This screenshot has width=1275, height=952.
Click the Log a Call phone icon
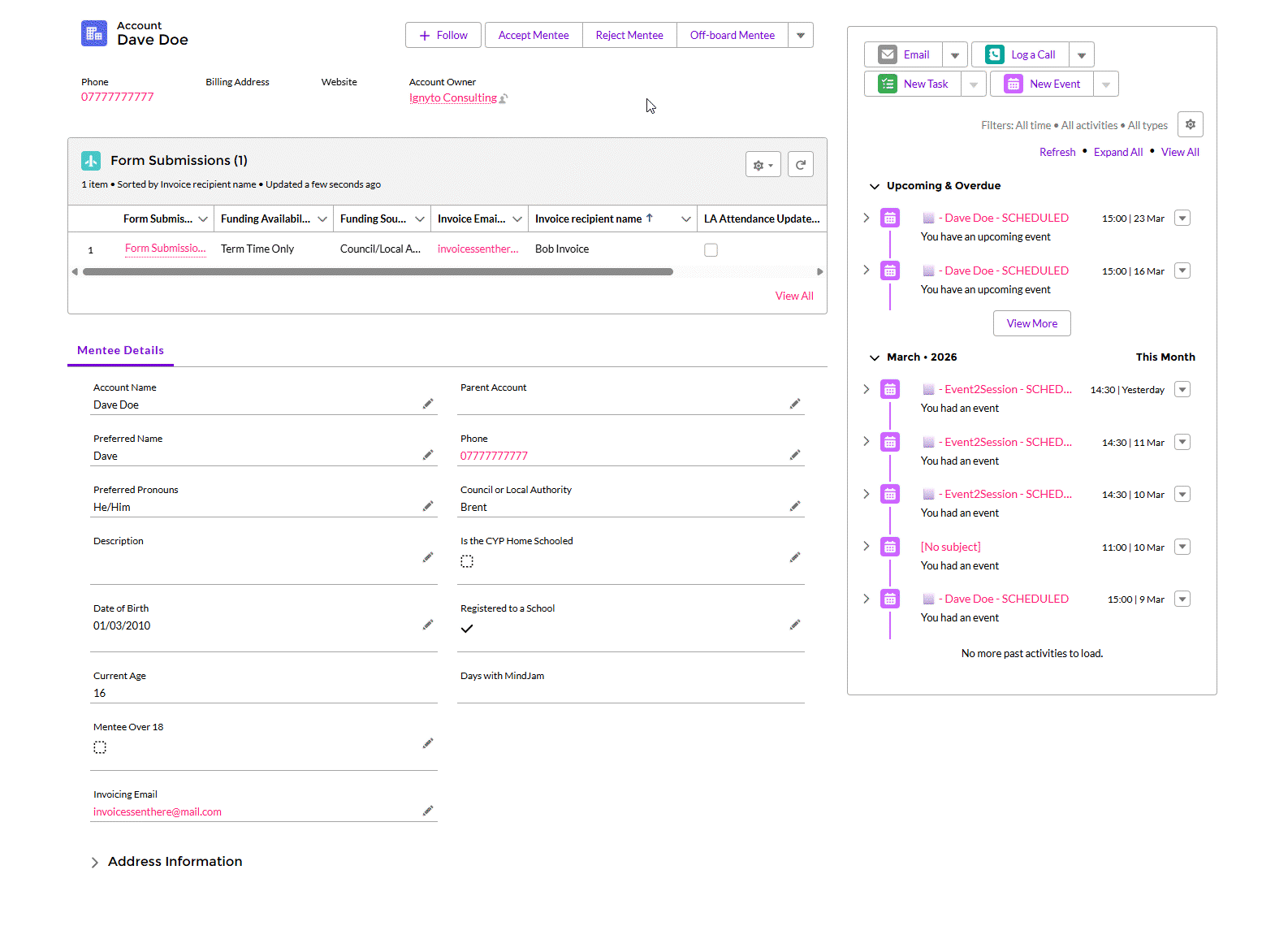[x=995, y=54]
